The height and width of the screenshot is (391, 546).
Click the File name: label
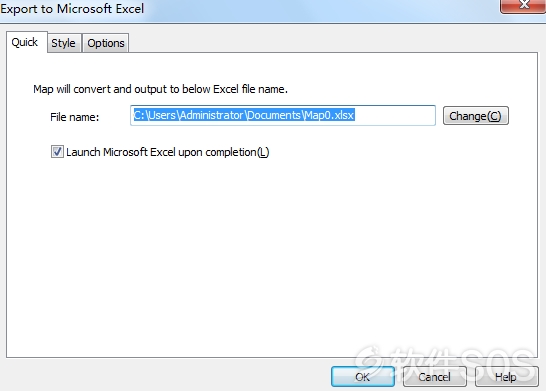pos(75,117)
